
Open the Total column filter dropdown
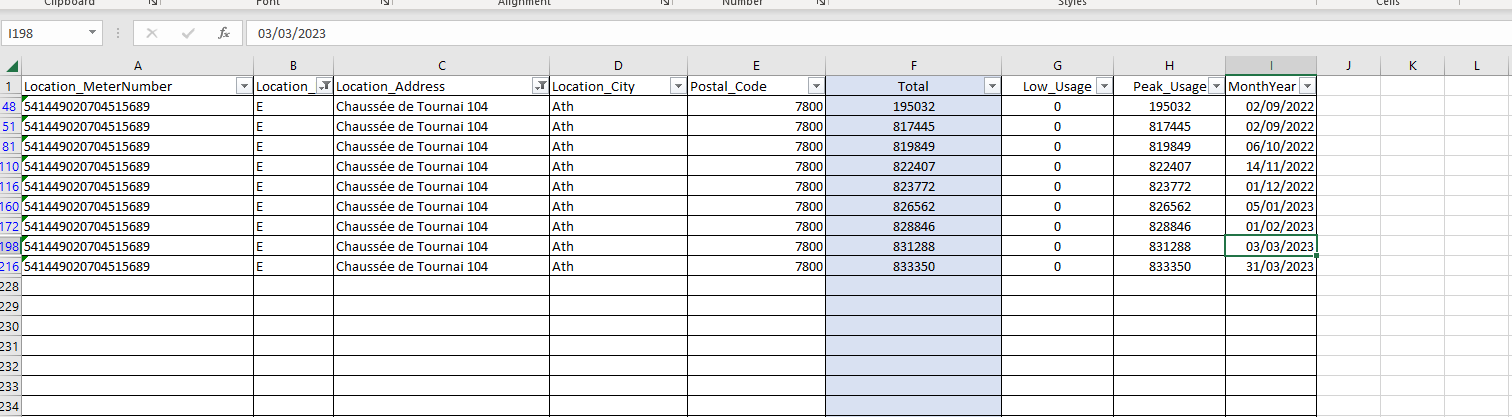992,87
